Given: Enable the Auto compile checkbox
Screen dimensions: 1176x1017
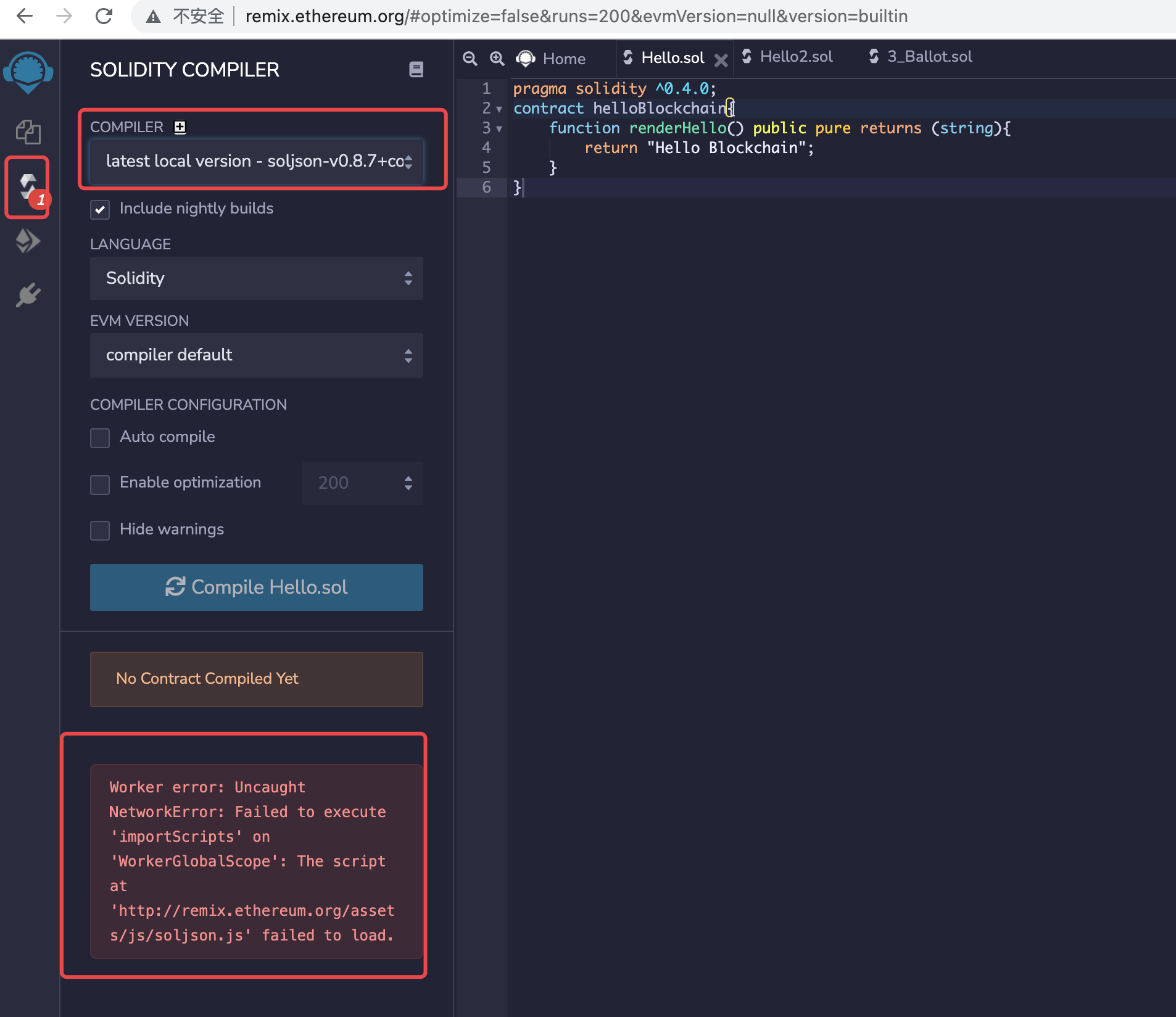Looking at the screenshot, I should click(x=100, y=438).
